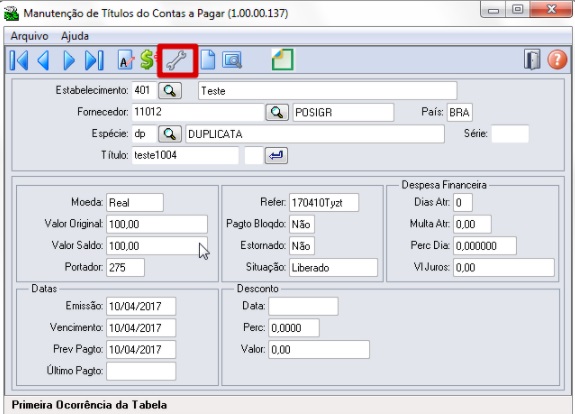Click the Refer field 170410Tyzt

tap(324, 202)
